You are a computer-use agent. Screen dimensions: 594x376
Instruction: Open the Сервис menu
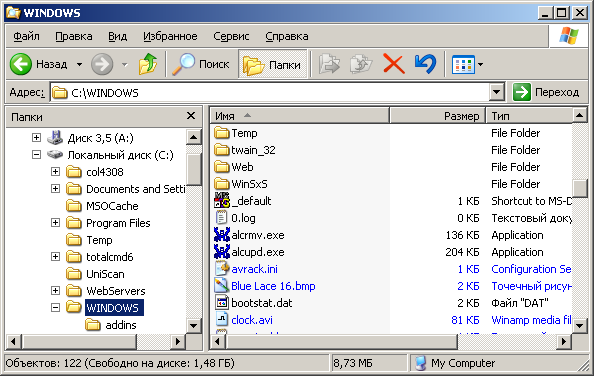click(x=231, y=36)
